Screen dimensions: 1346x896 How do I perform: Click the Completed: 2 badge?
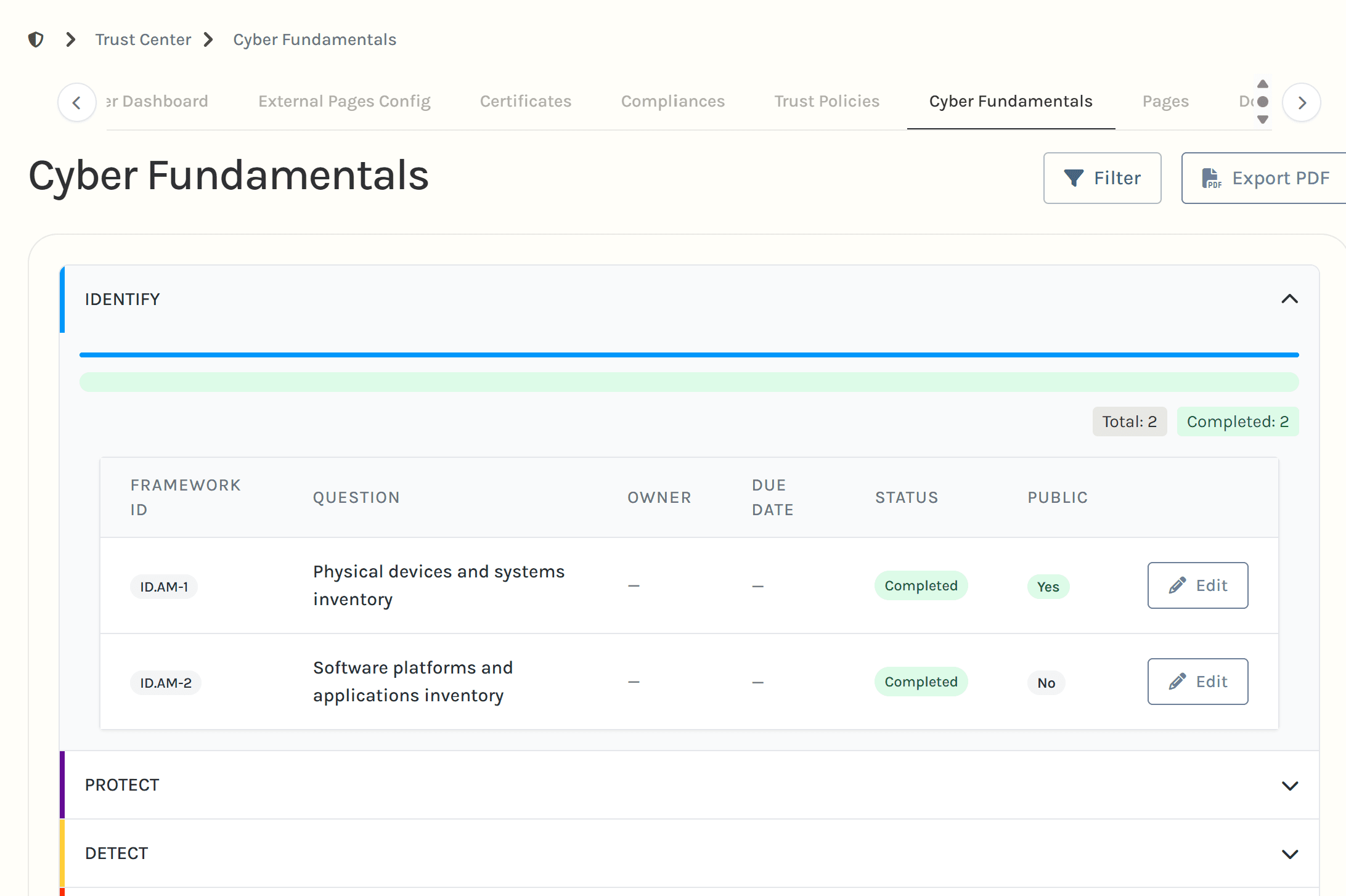1238,422
